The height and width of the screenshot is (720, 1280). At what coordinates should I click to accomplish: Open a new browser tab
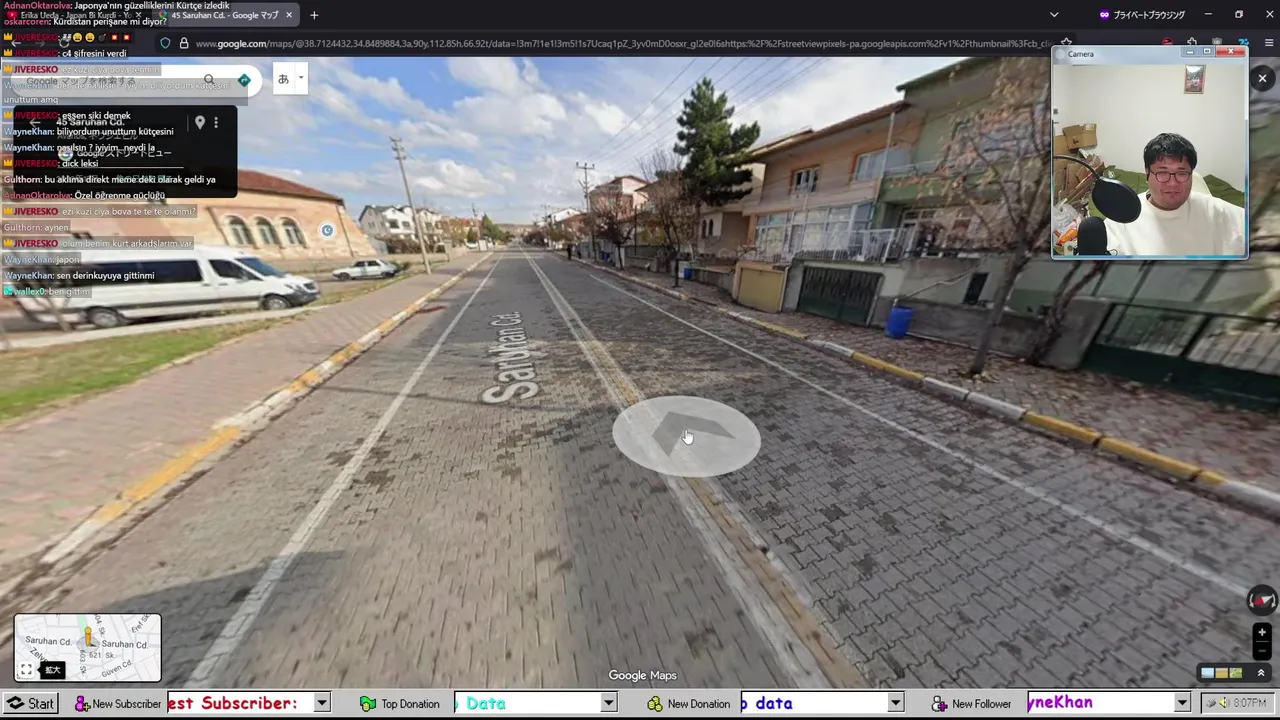click(314, 15)
